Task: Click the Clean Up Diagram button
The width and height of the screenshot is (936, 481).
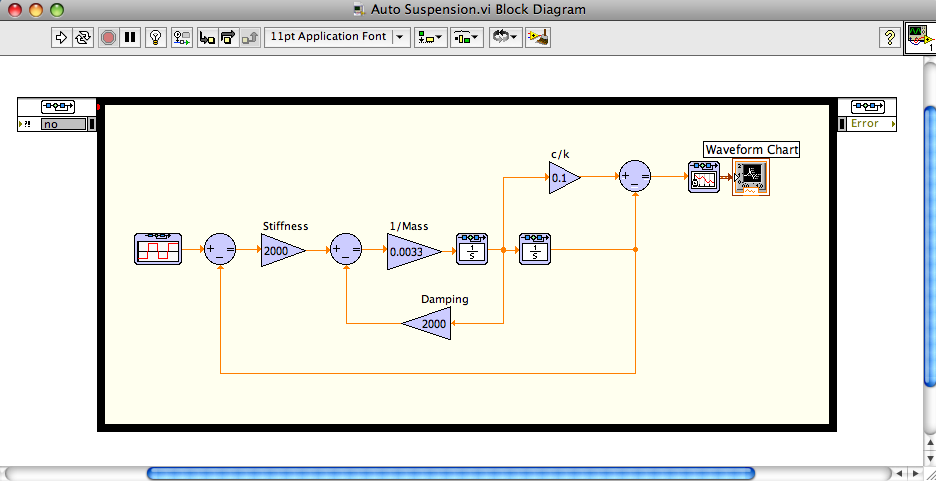Action: 539,38
